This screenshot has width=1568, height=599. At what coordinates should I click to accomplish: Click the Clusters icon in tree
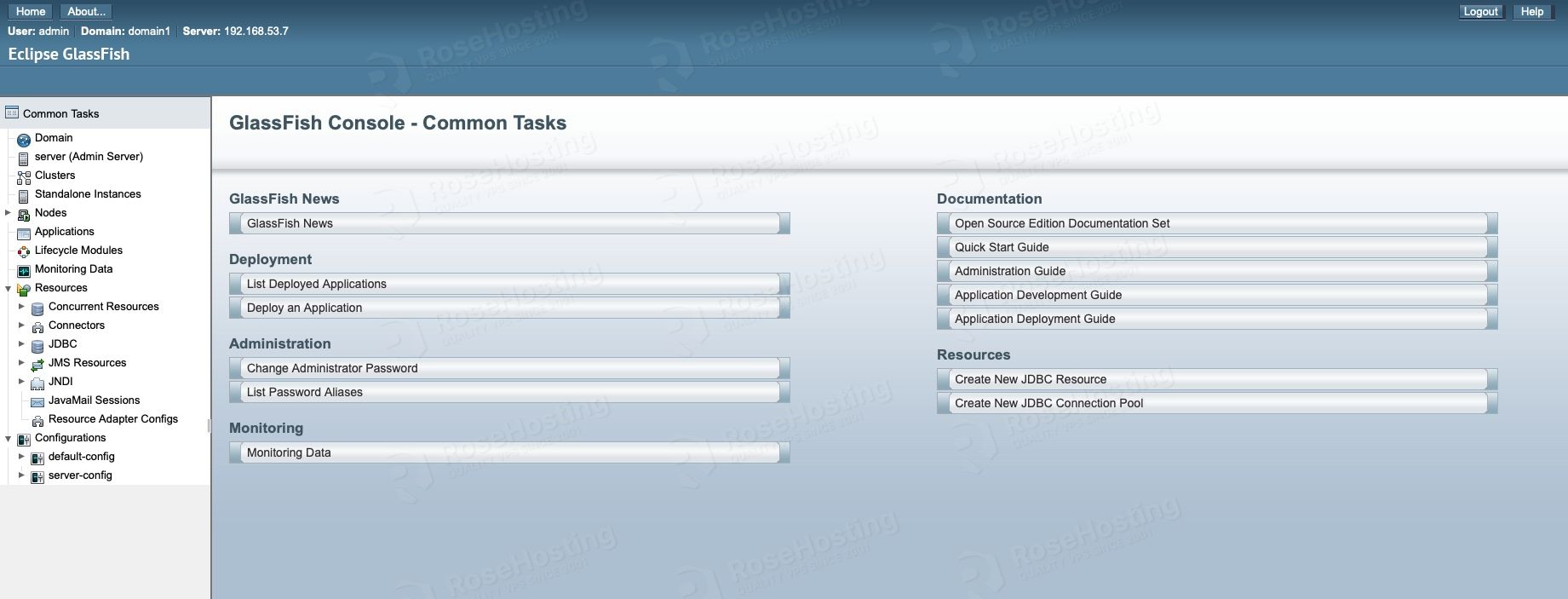coord(24,176)
